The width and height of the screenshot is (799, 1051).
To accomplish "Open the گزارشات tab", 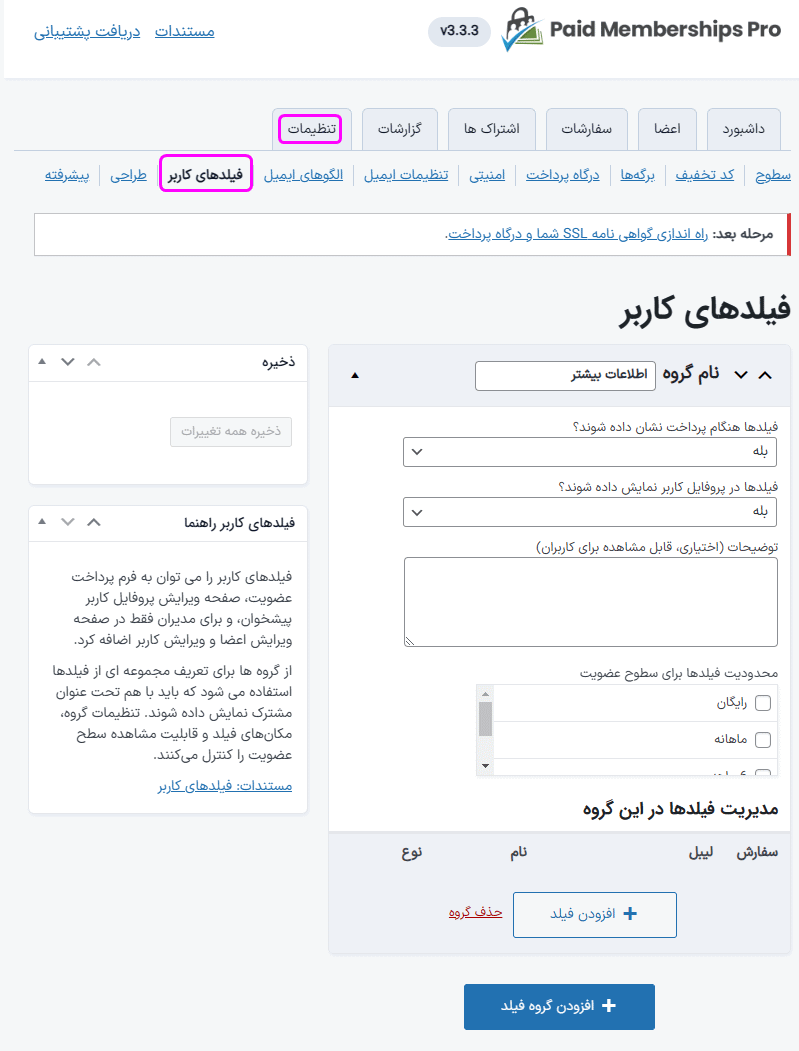I will pos(400,129).
